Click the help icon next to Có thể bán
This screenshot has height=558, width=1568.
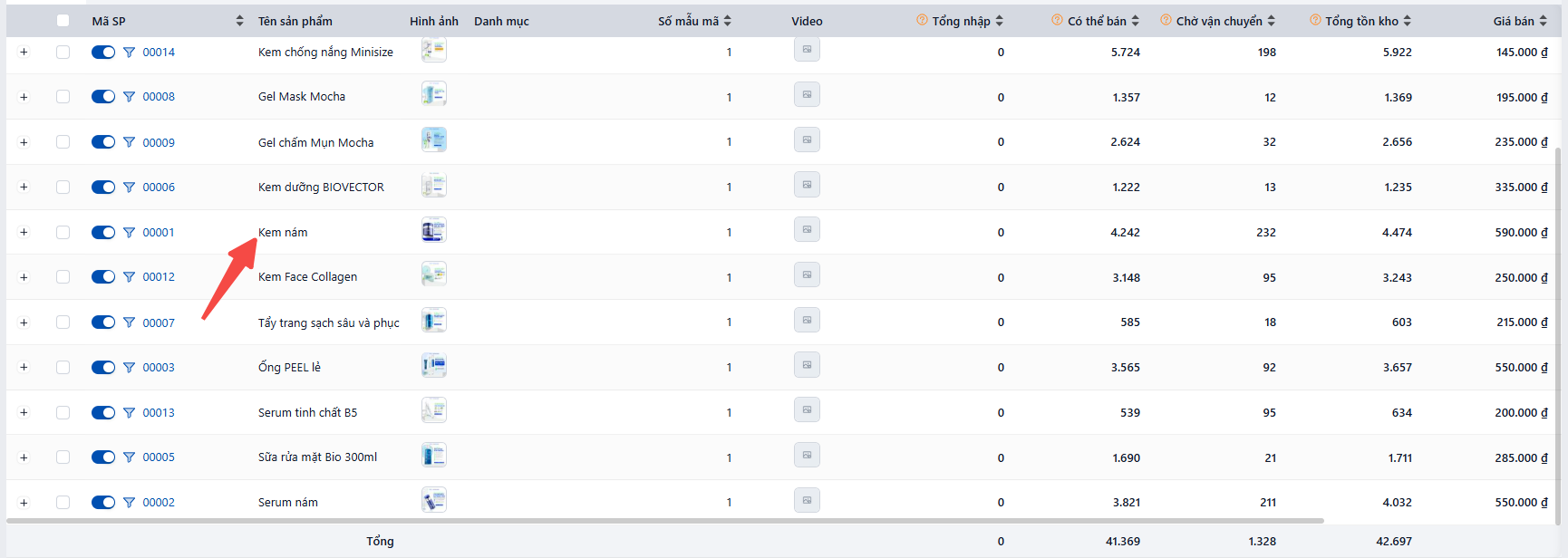click(x=1057, y=20)
